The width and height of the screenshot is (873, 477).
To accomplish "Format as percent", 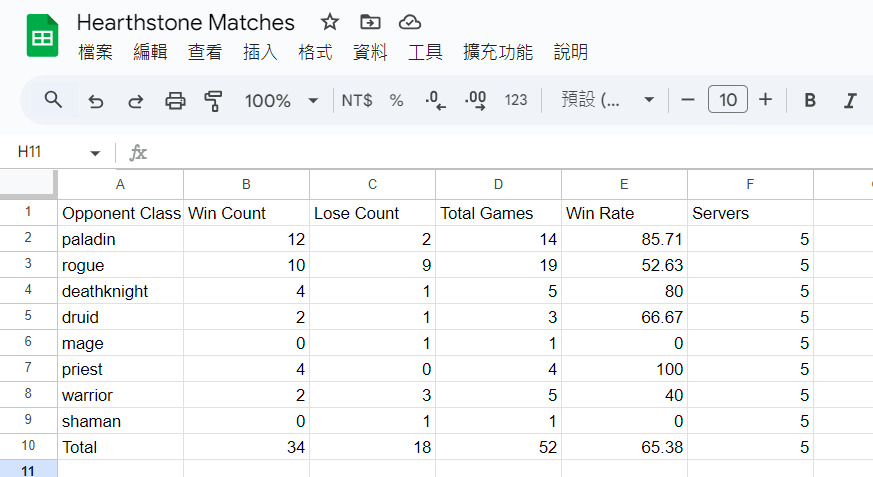I will tap(396, 100).
